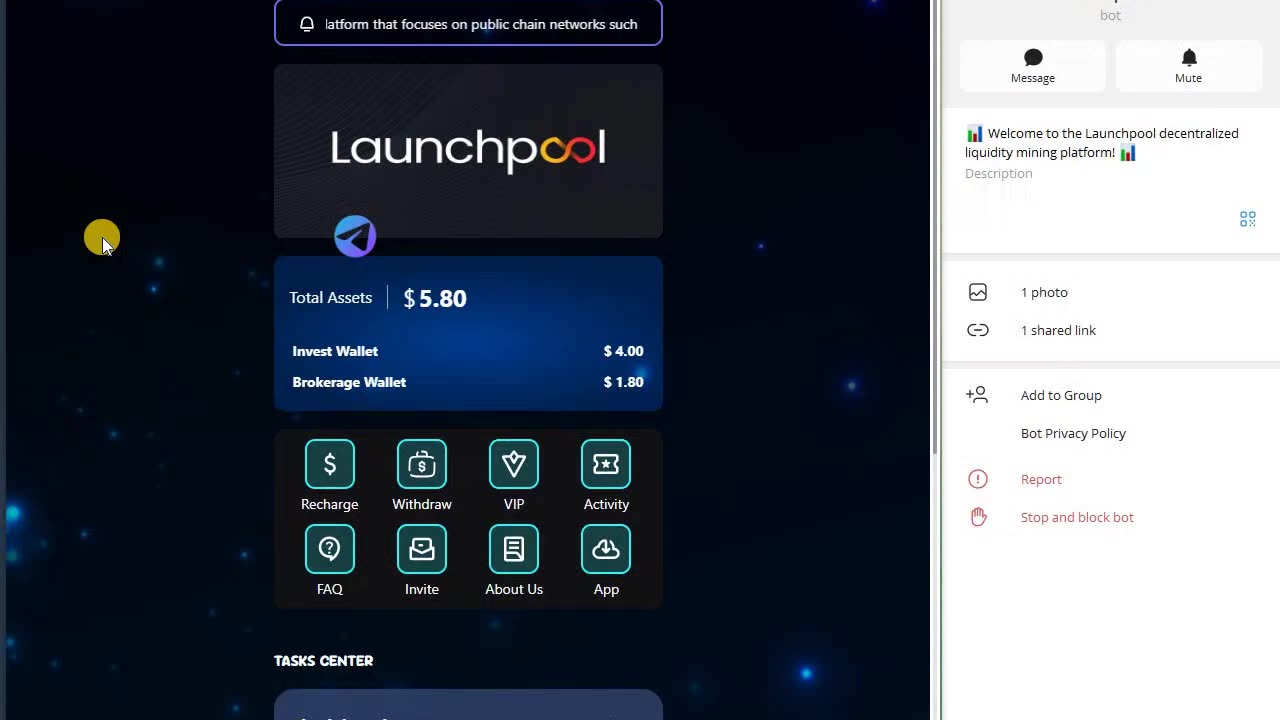The image size is (1280, 720).
Task: Open the QR code icon in bot info
Action: click(1248, 219)
